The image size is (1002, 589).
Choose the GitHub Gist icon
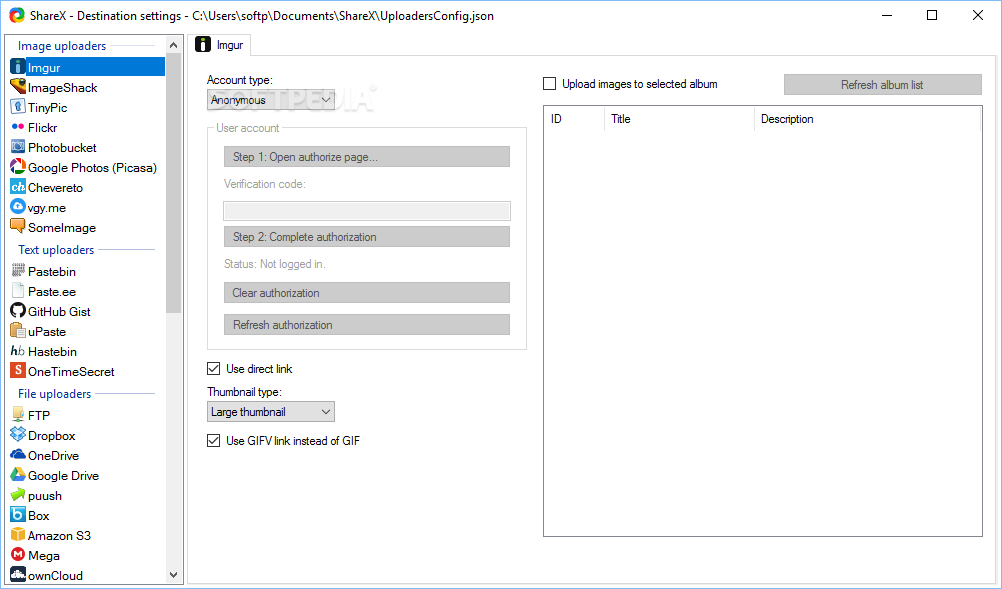pos(18,311)
